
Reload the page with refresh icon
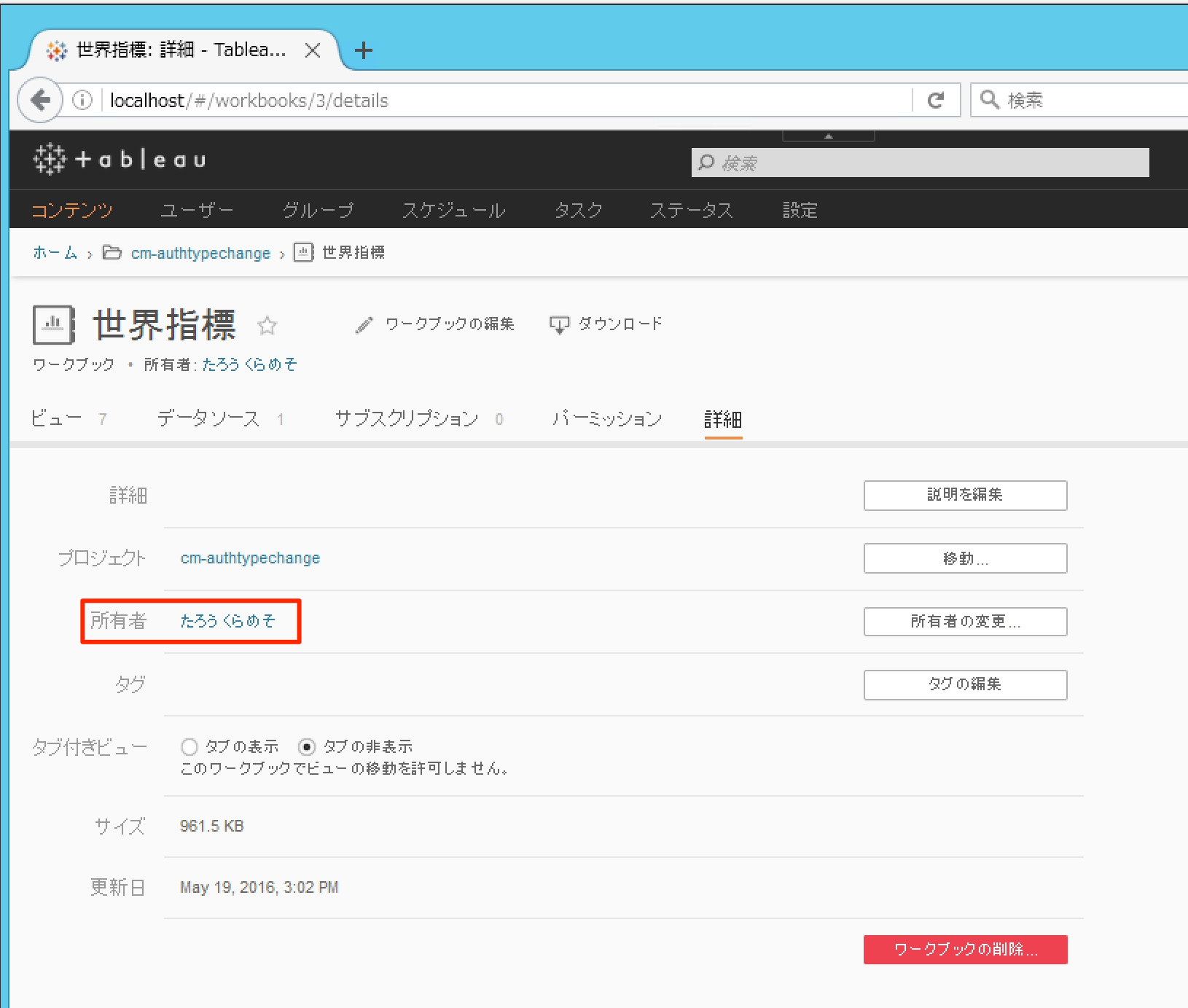(936, 100)
